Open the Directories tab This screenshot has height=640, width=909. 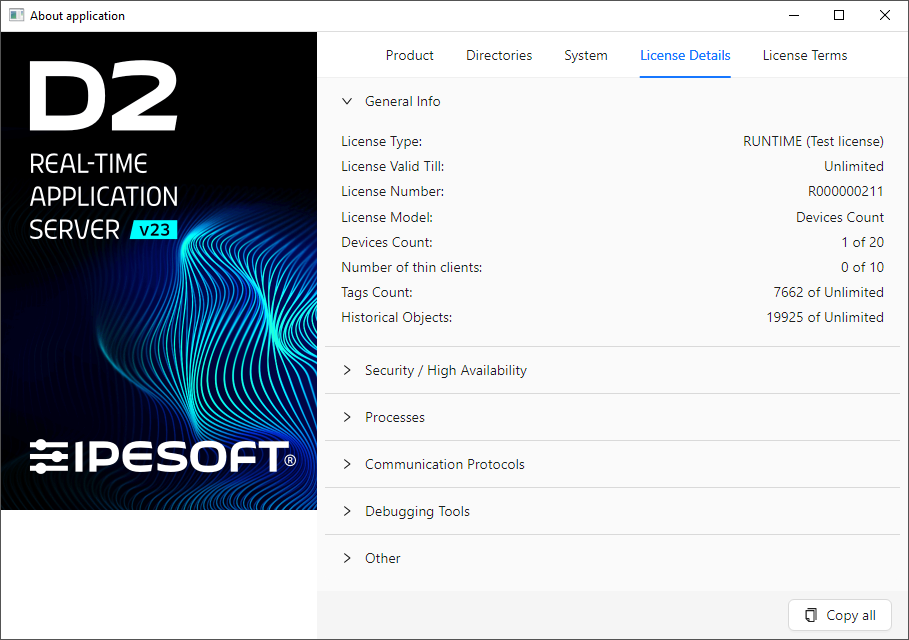499,56
